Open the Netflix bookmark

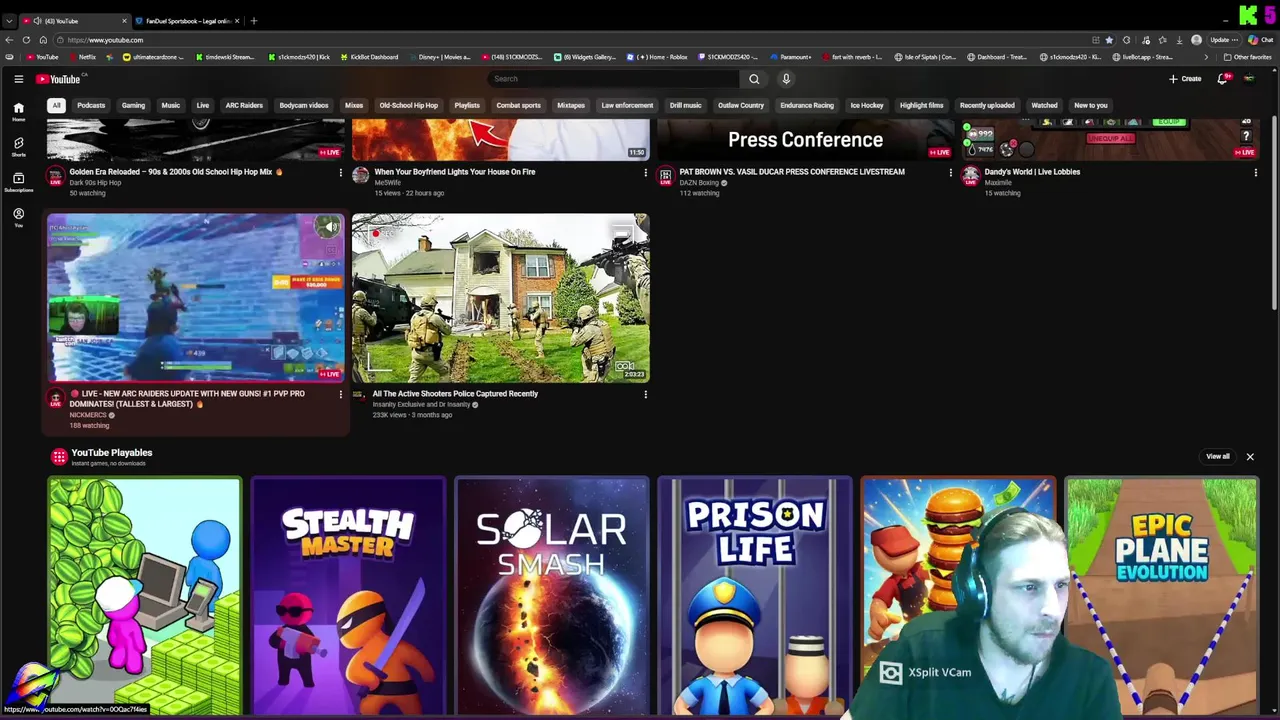tap(82, 57)
